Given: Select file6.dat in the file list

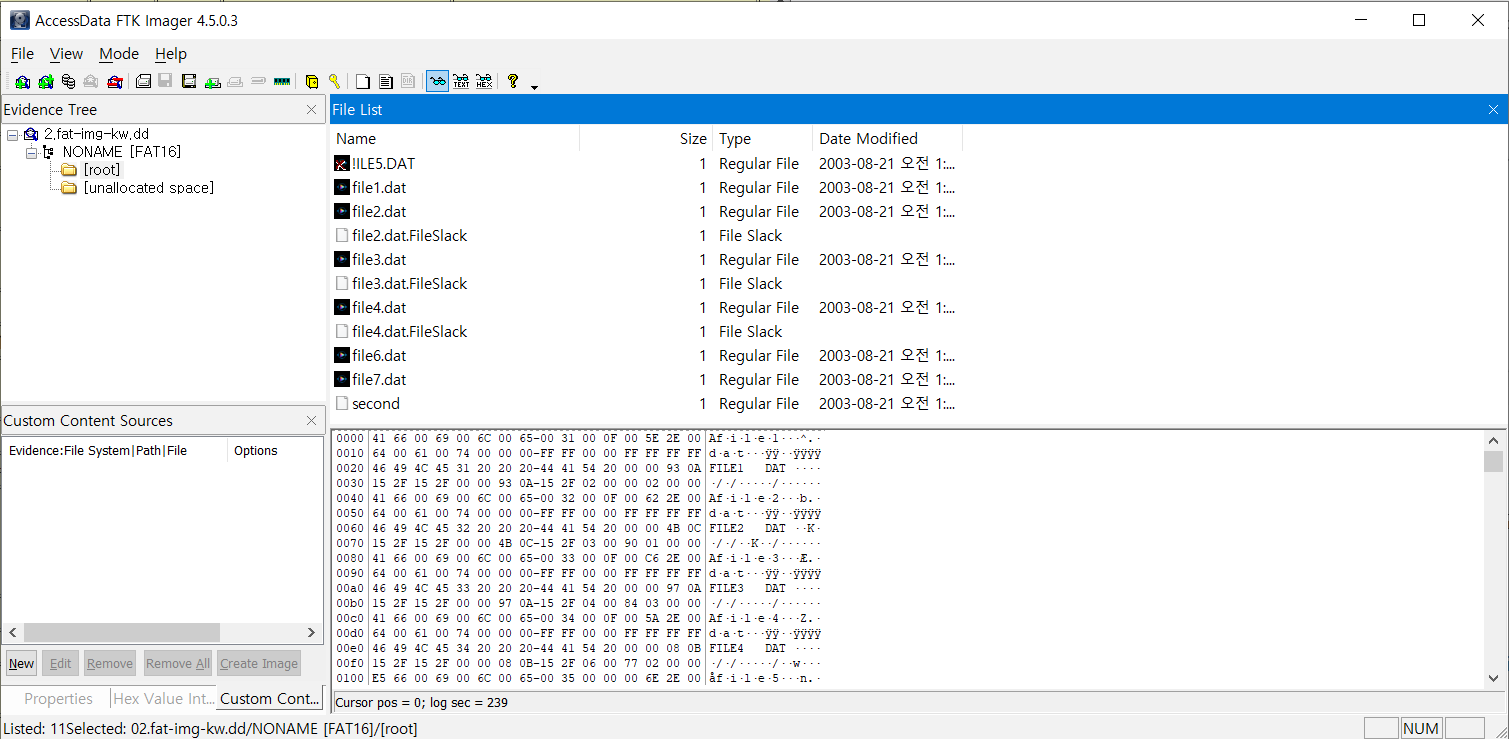Looking at the screenshot, I should [379, 355].
